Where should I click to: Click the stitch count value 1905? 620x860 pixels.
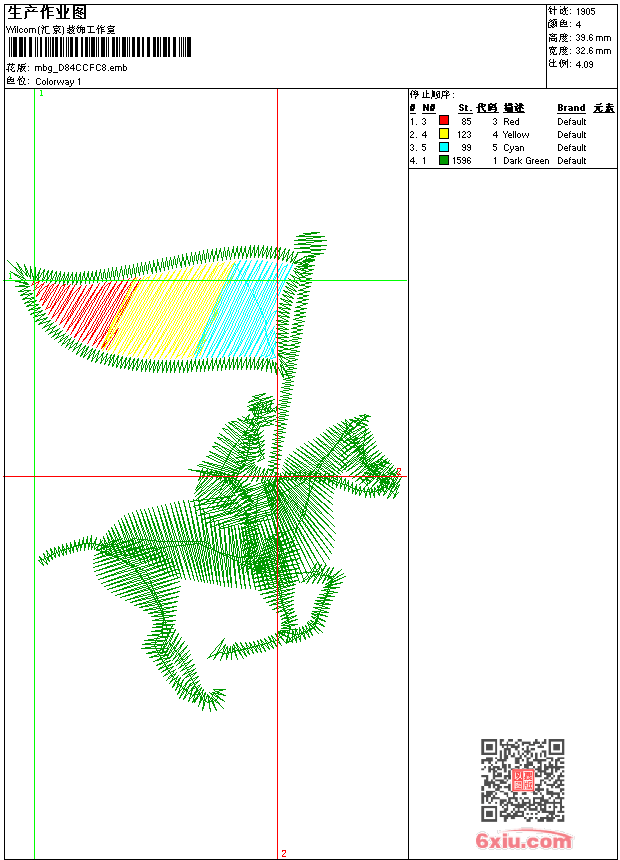point(585,11)
